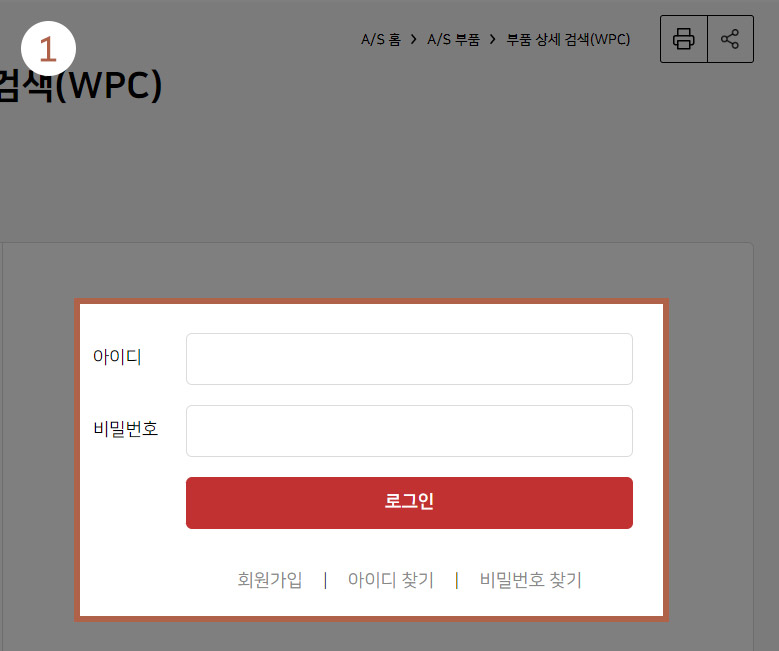This screenshot has height=651, width=779.
Task: Click the 아이디 찾기 link
Action: 390,579
